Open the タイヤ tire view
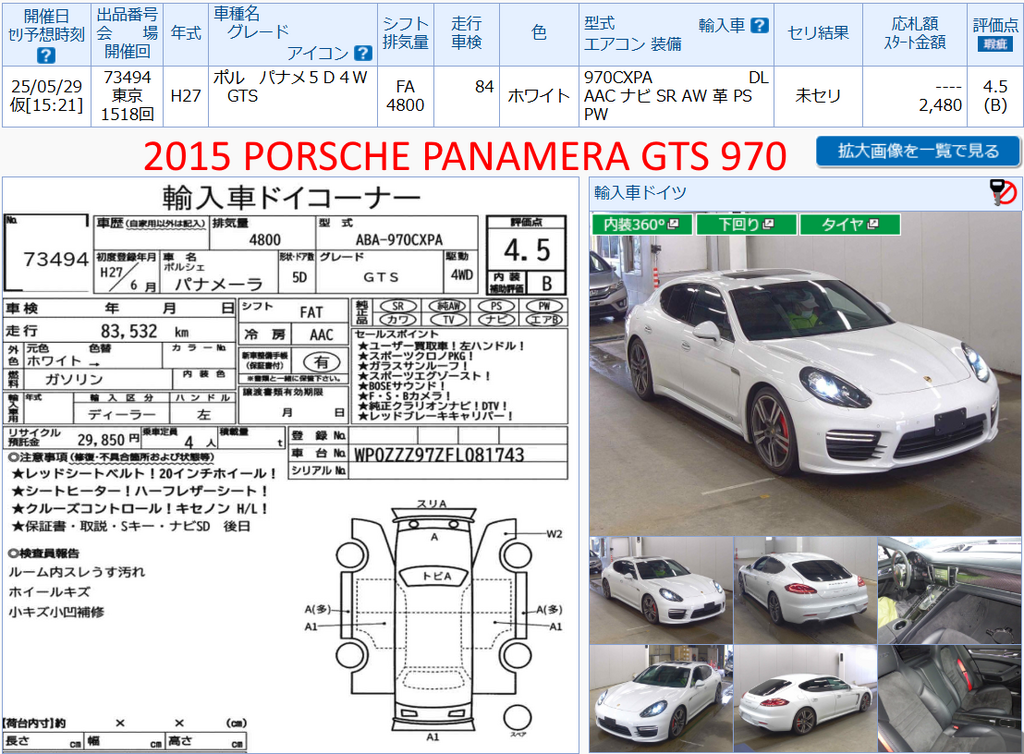The width and height of the screenshot is (1024, 754). click(850, 225)
